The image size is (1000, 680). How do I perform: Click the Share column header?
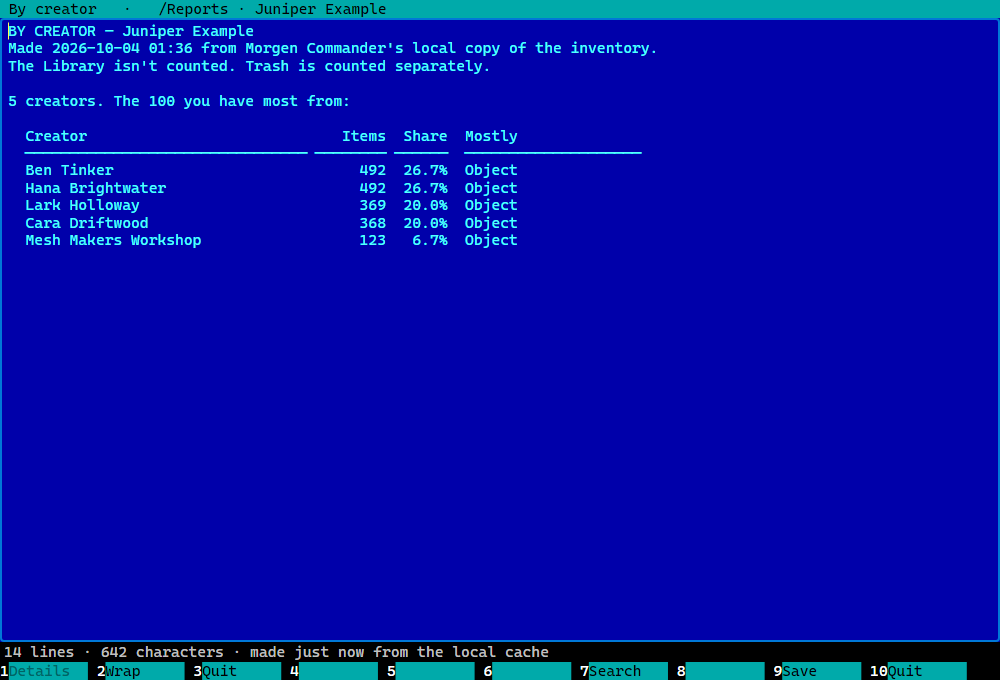click(425, 137)
